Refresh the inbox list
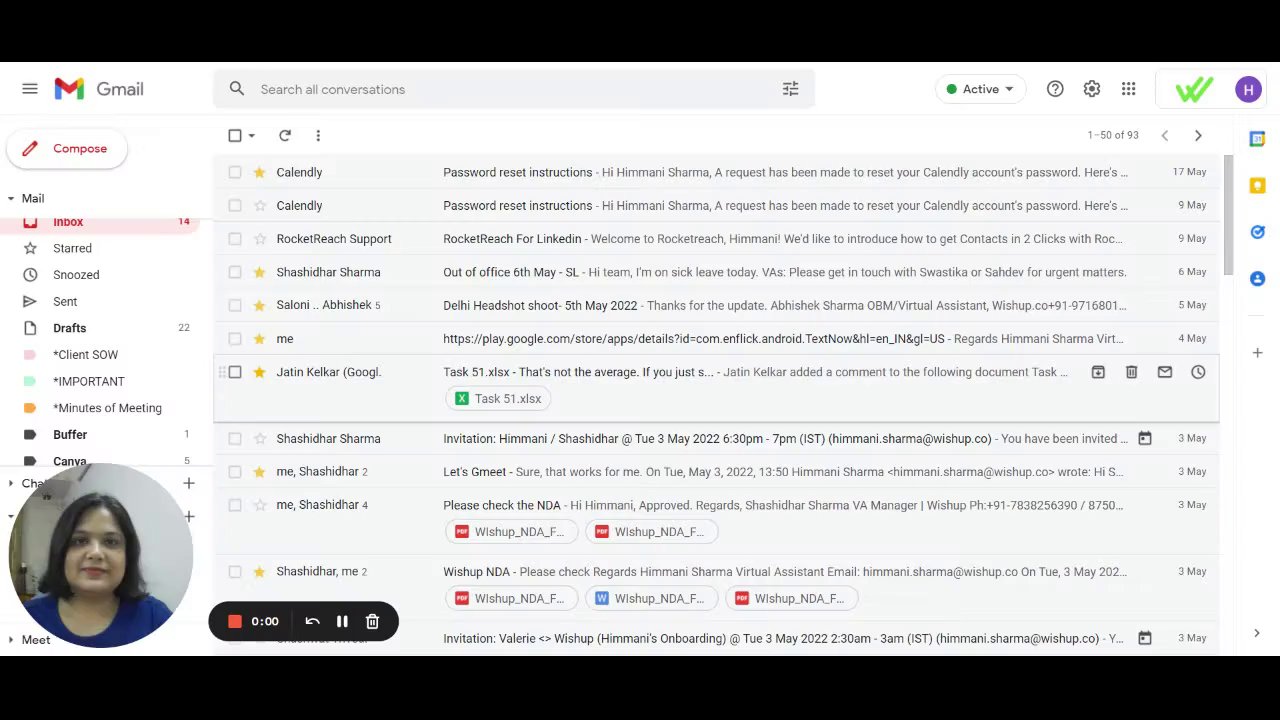The image size is (1280, 720). tap(285, 135)
